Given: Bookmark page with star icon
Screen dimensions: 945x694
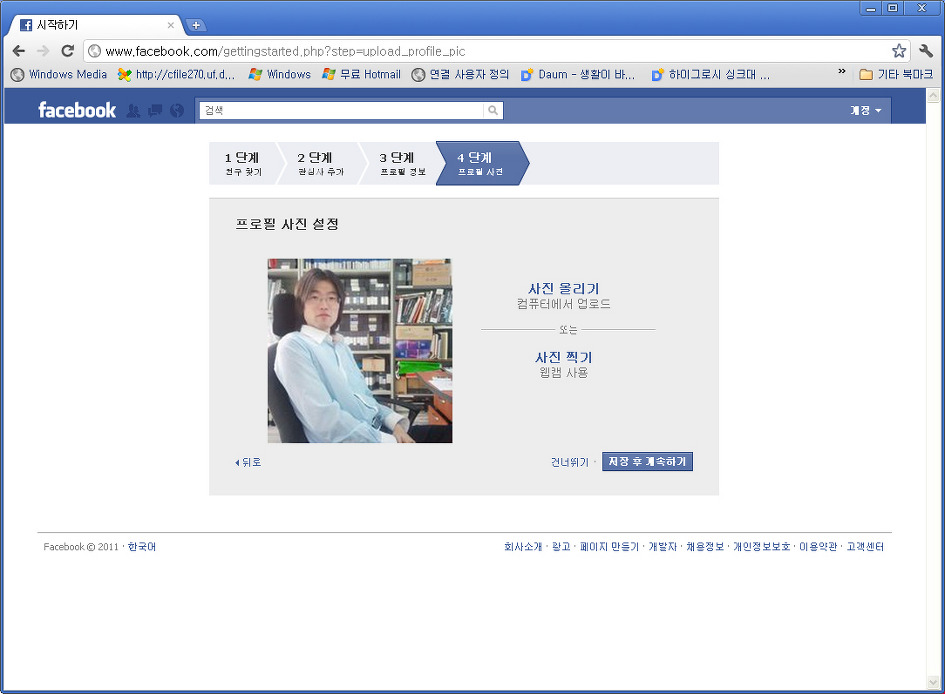Looking at the screenshot, I should click(899, 51).
